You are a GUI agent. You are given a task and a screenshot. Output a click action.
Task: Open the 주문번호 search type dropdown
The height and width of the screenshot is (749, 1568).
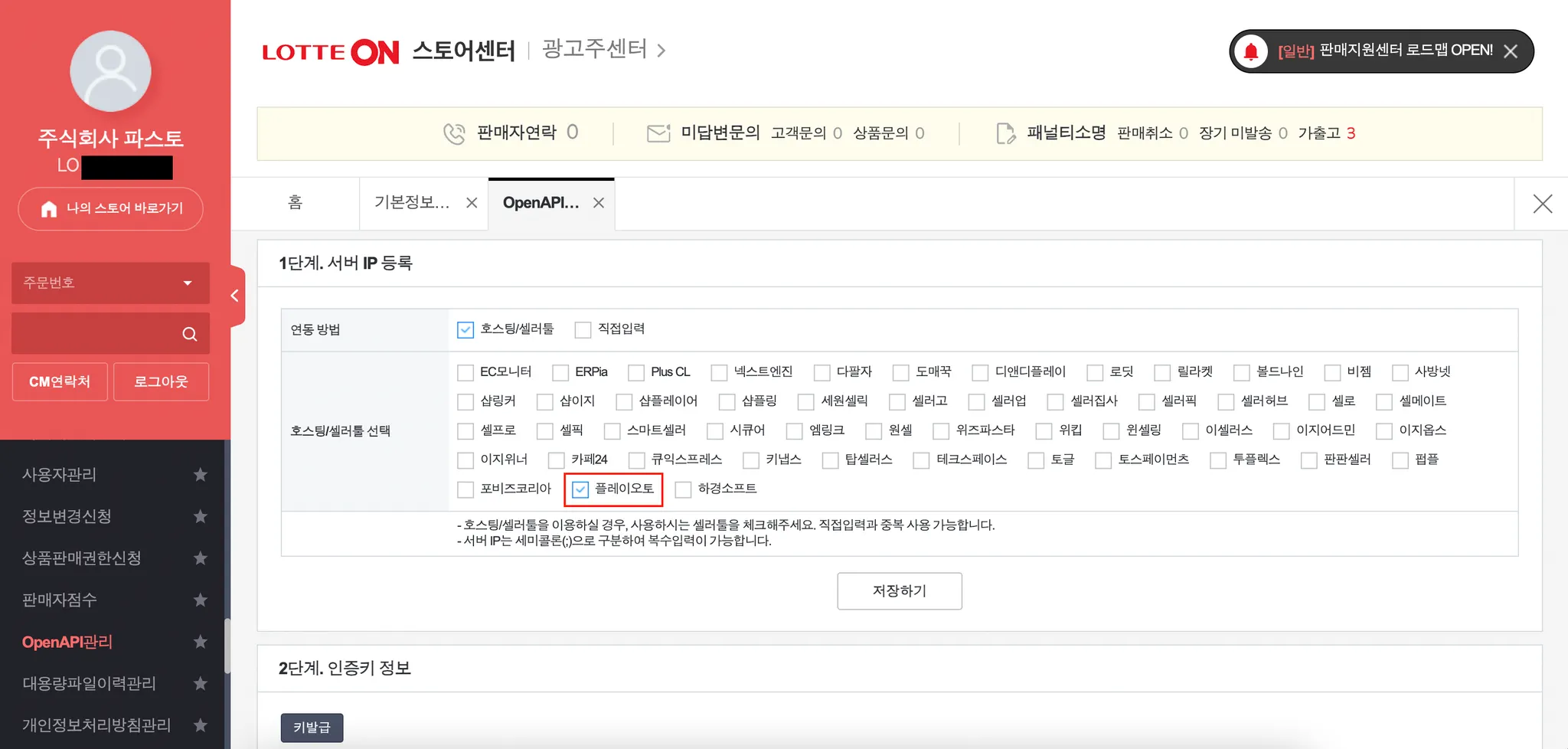[x=110, y=283]
